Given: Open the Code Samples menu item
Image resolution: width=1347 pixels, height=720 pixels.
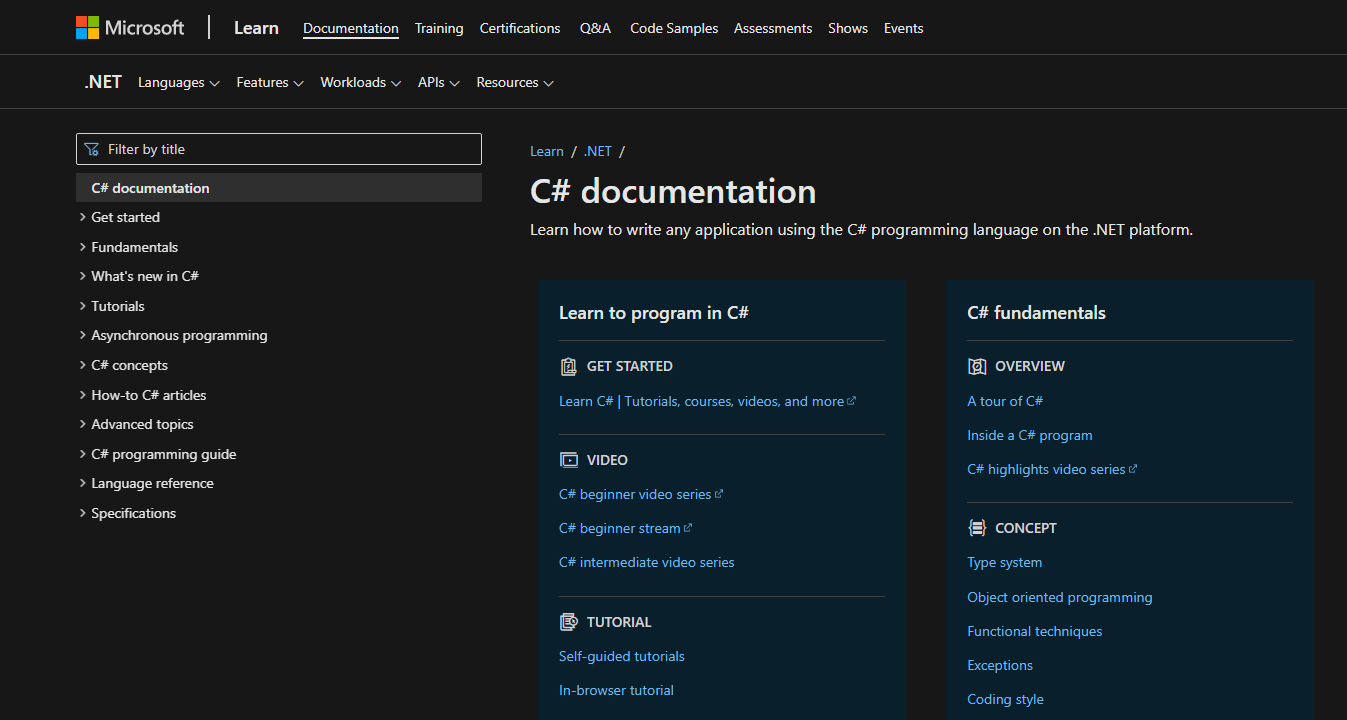Looking at the screenshot, I should coord(674,28).
